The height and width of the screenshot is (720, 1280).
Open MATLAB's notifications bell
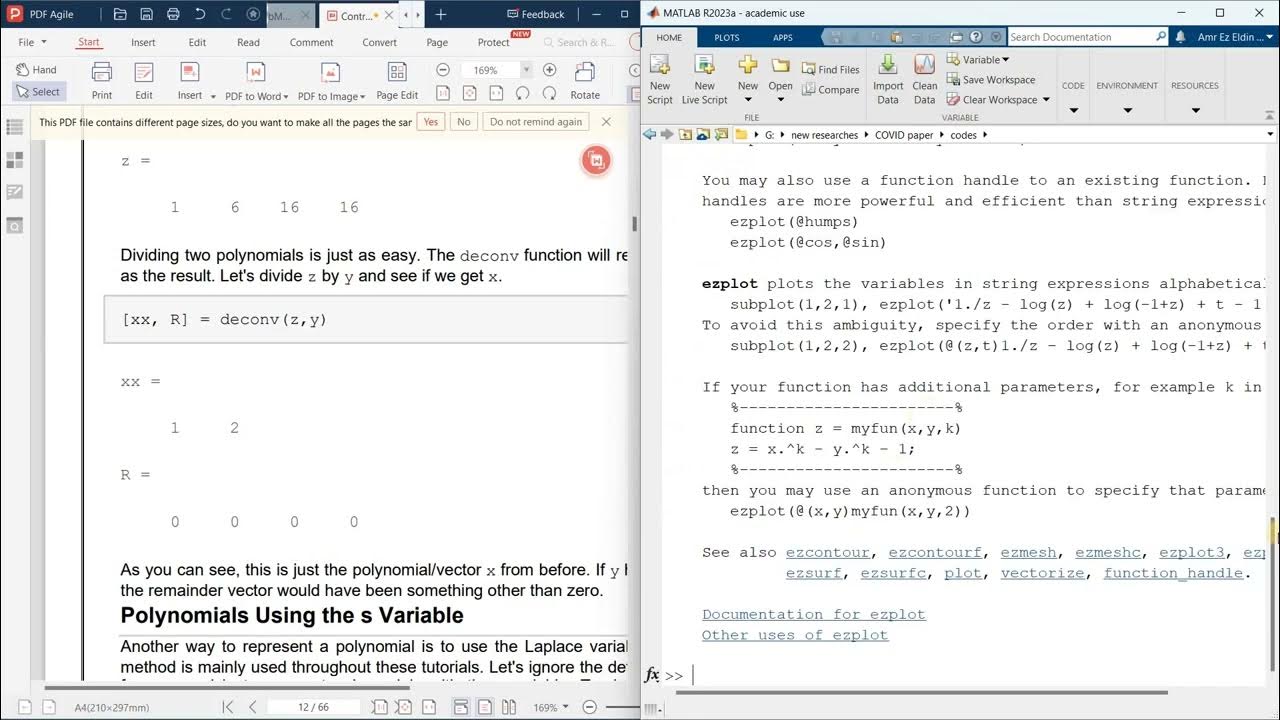1181,37
